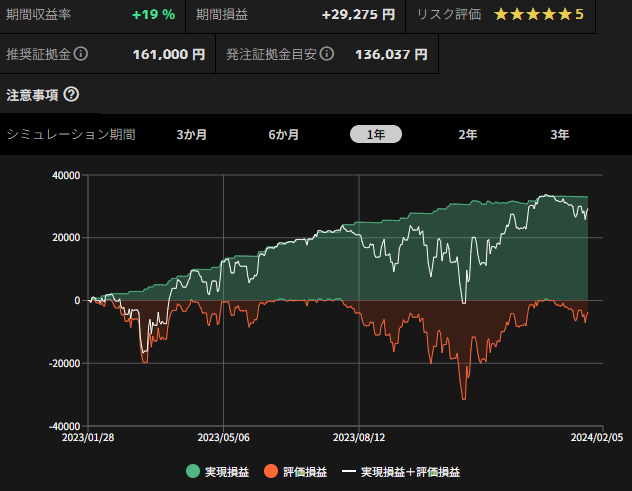632x491 pixels.
Task: Click the 期間収益率 label
Action: [x=39, y=15]
